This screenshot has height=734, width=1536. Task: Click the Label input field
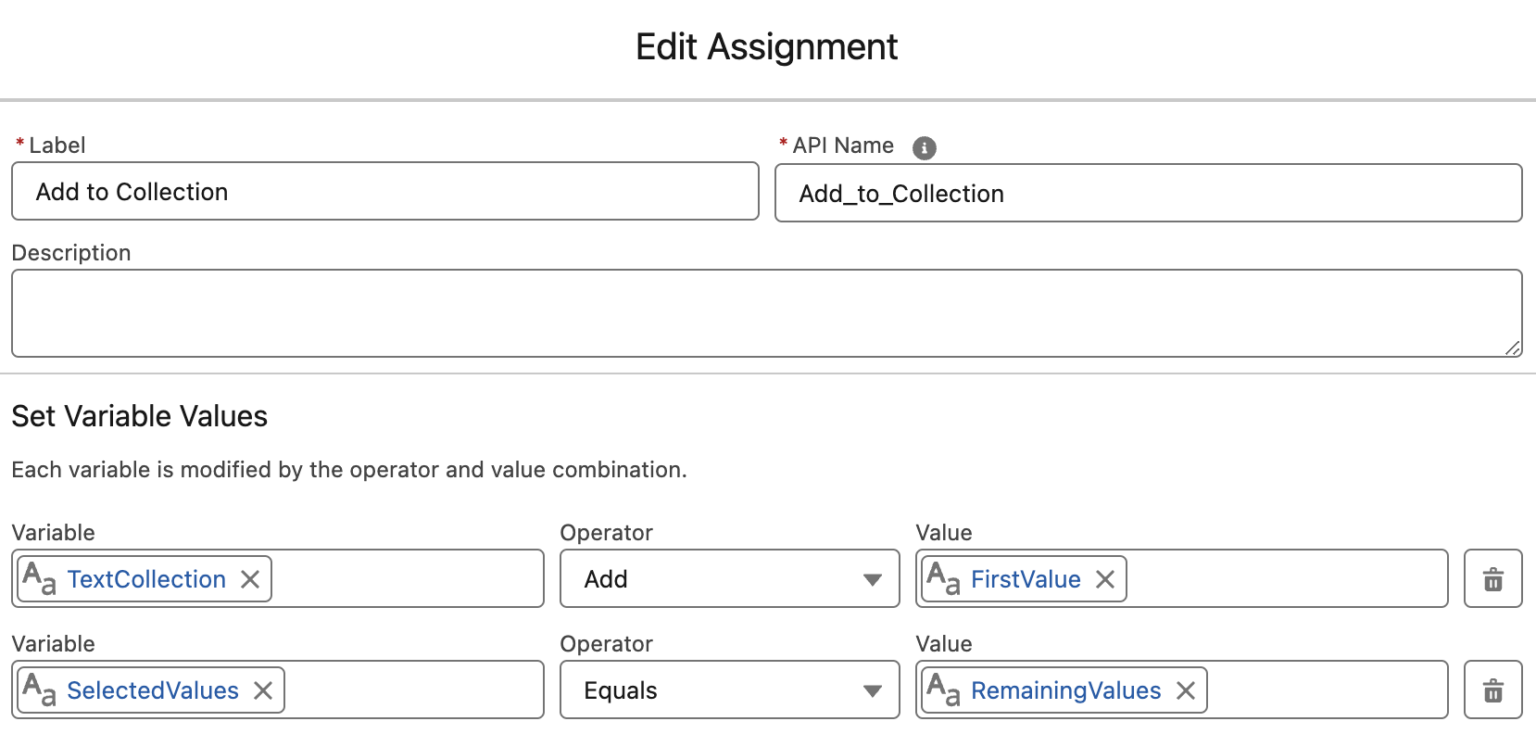(x=384, y=191)
